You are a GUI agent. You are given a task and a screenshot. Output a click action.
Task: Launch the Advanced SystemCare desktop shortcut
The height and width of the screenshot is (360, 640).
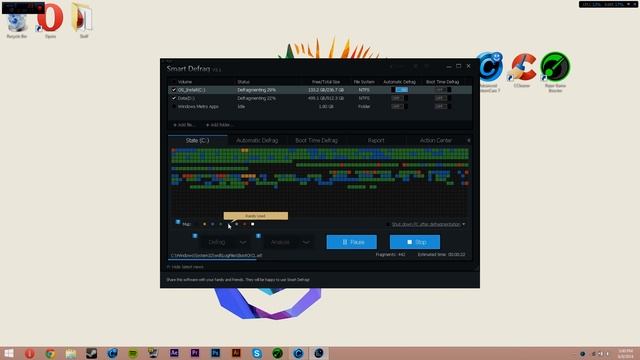[489, 71]
